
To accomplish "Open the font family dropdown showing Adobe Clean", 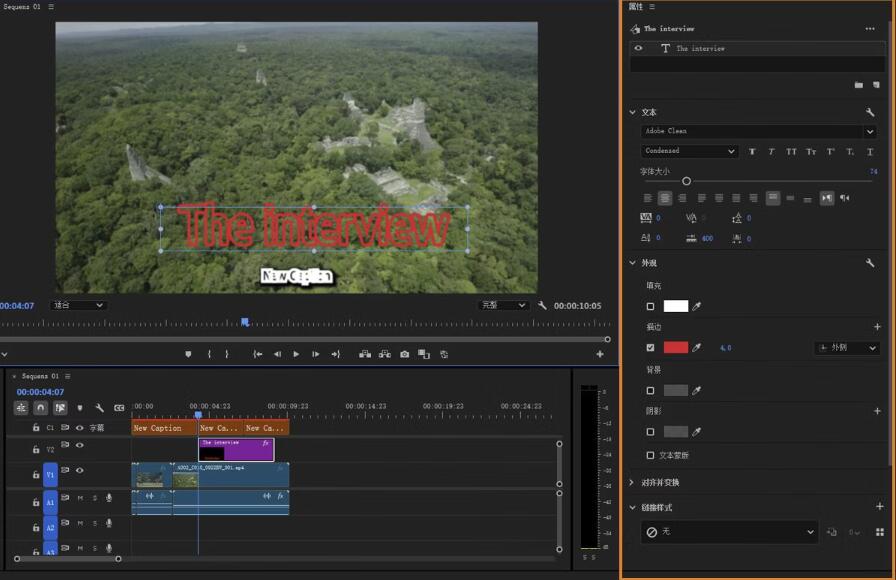I will click(x=758, y=131).
